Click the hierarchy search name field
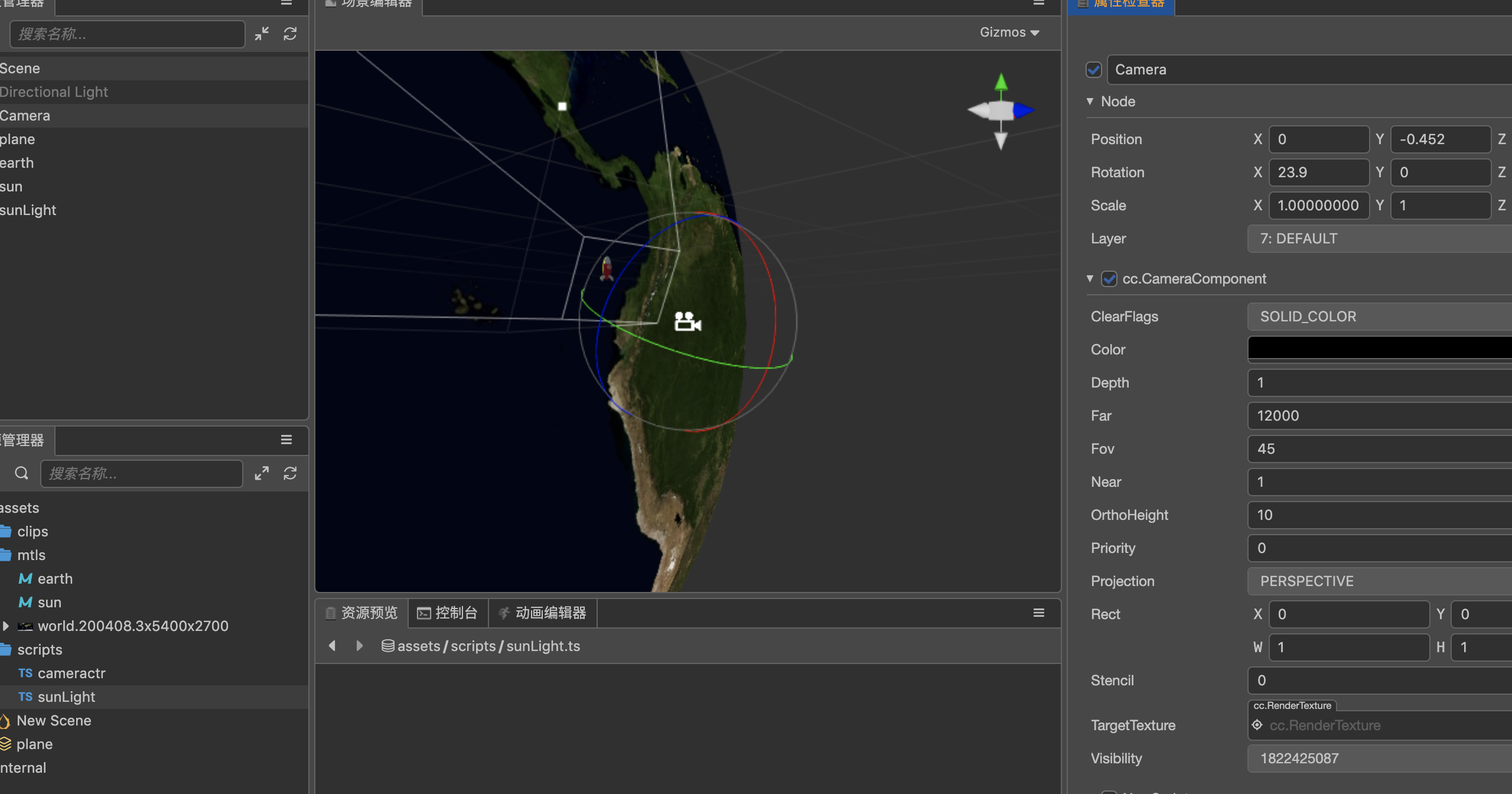This screenshot has height=794, width=1512. click(127, 34)
